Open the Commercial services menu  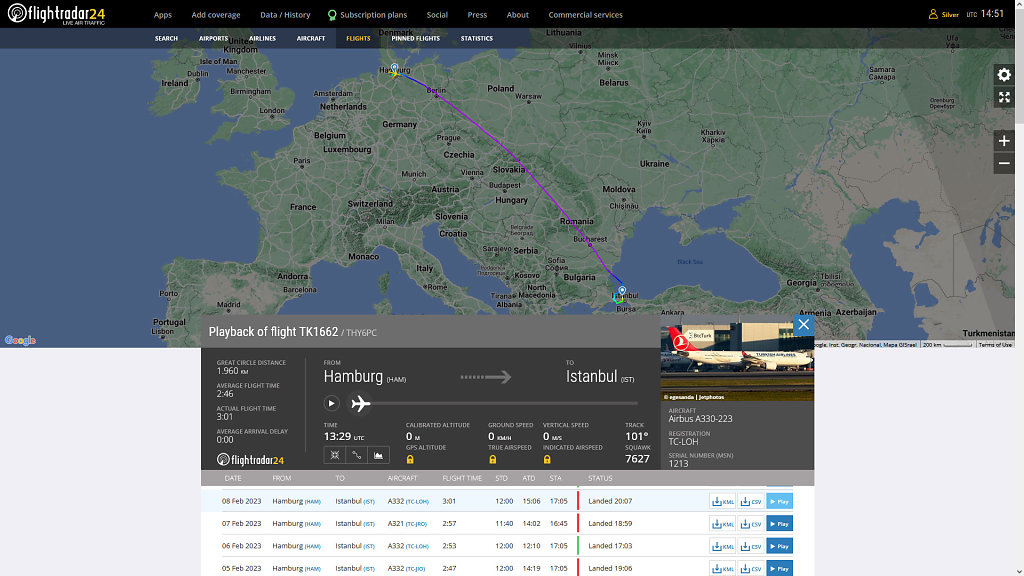coord(585,15)
